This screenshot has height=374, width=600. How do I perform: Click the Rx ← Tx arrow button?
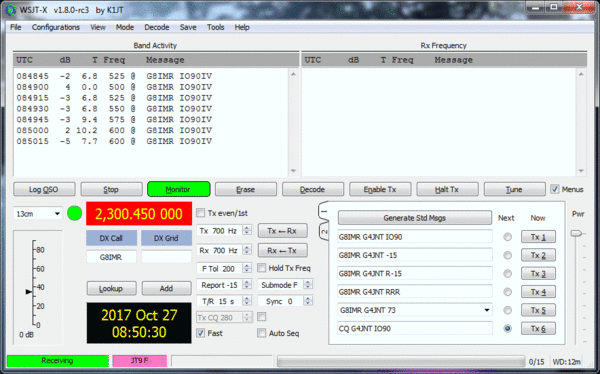[x=282, y=250]
